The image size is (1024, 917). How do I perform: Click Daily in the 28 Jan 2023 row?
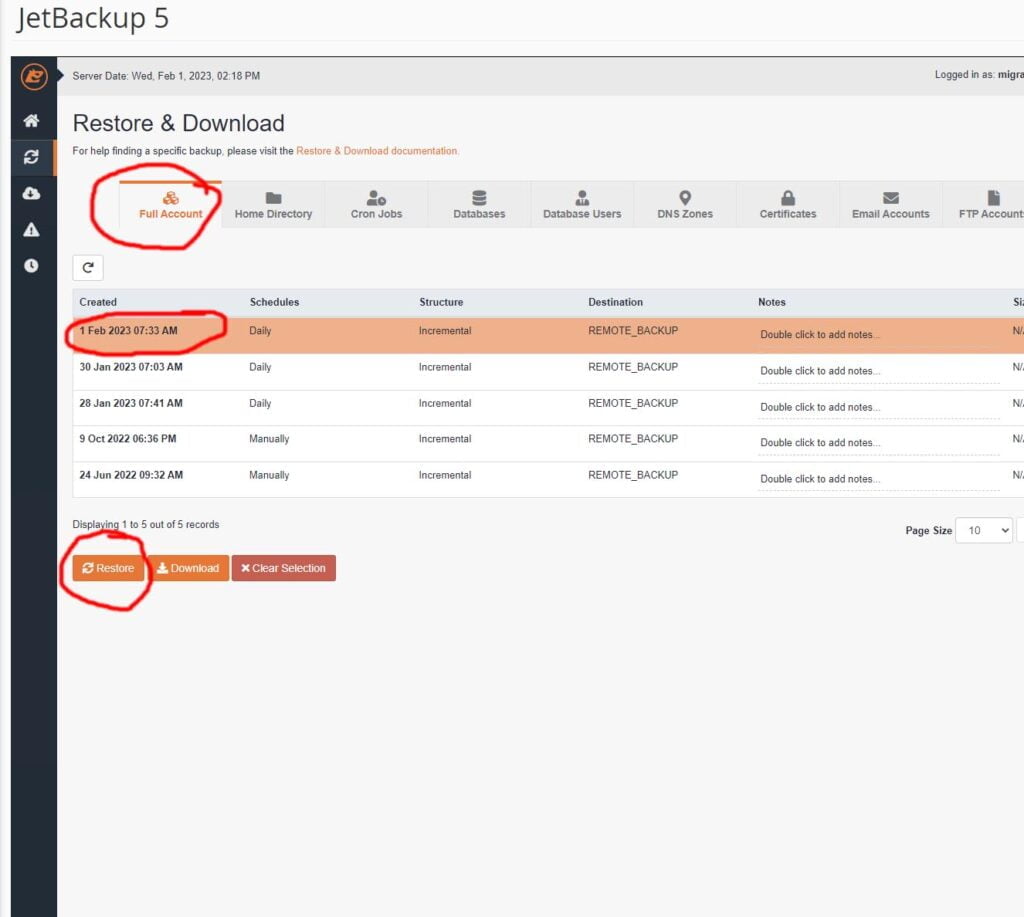[260, 404]
